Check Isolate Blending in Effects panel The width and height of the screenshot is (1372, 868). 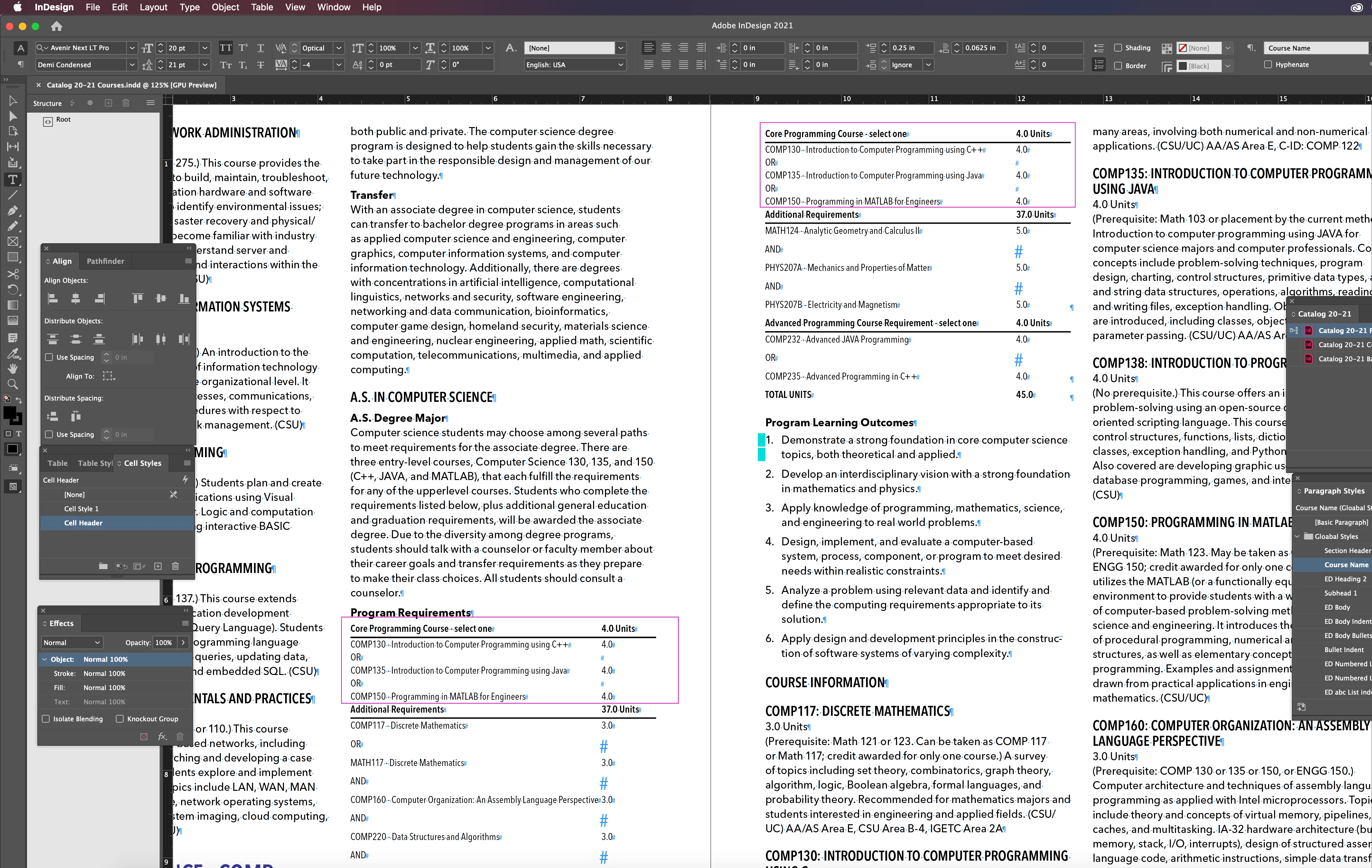coord(46,719)
